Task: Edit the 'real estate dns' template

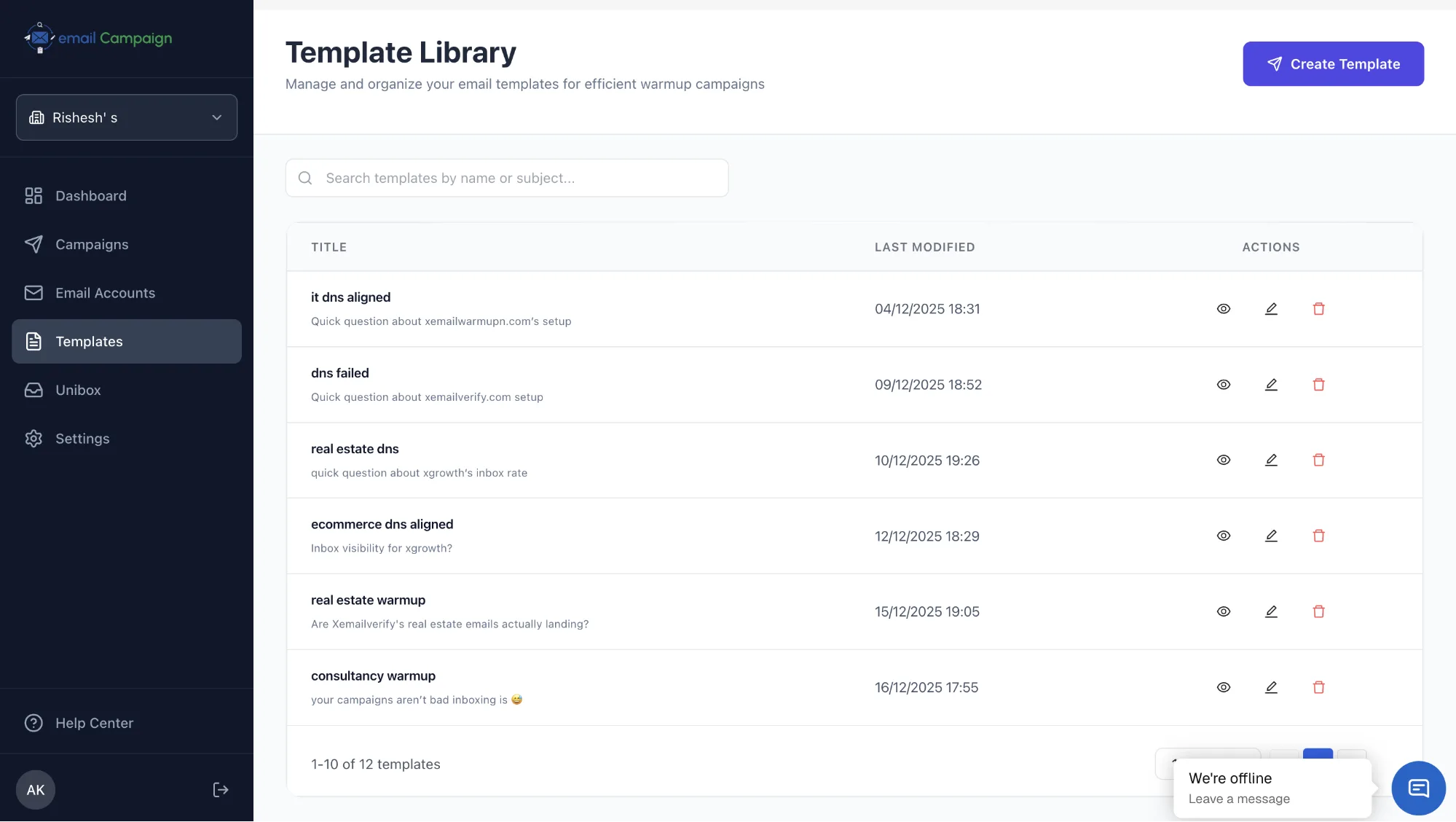Action: pos(1271,460)
